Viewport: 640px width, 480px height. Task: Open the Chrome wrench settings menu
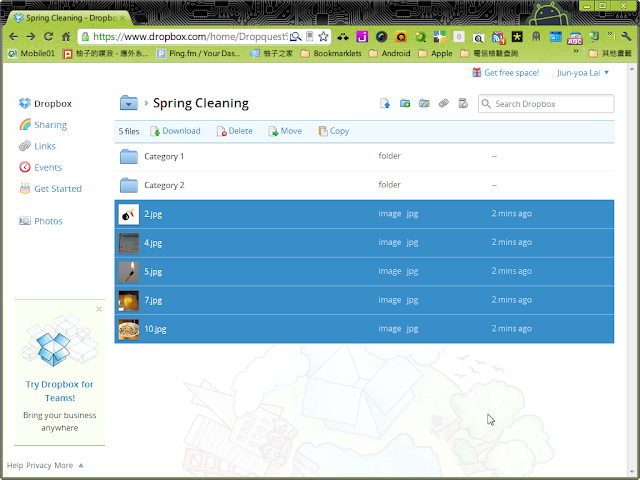pyautogui.click(x=626, y=37)
